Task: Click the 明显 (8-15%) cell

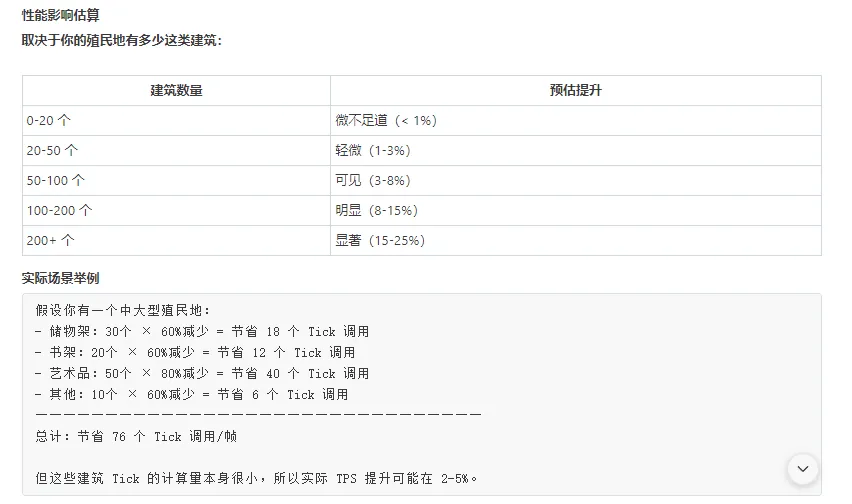Action: 377,210
